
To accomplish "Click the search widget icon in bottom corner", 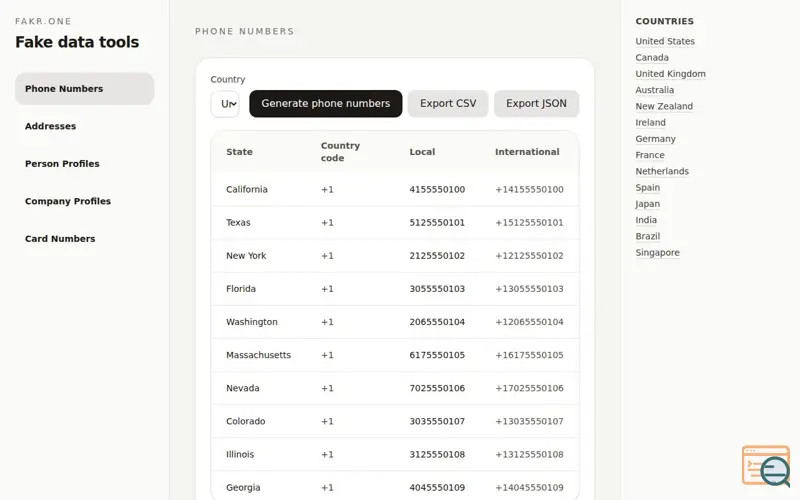I will click(x=766, y=466).
